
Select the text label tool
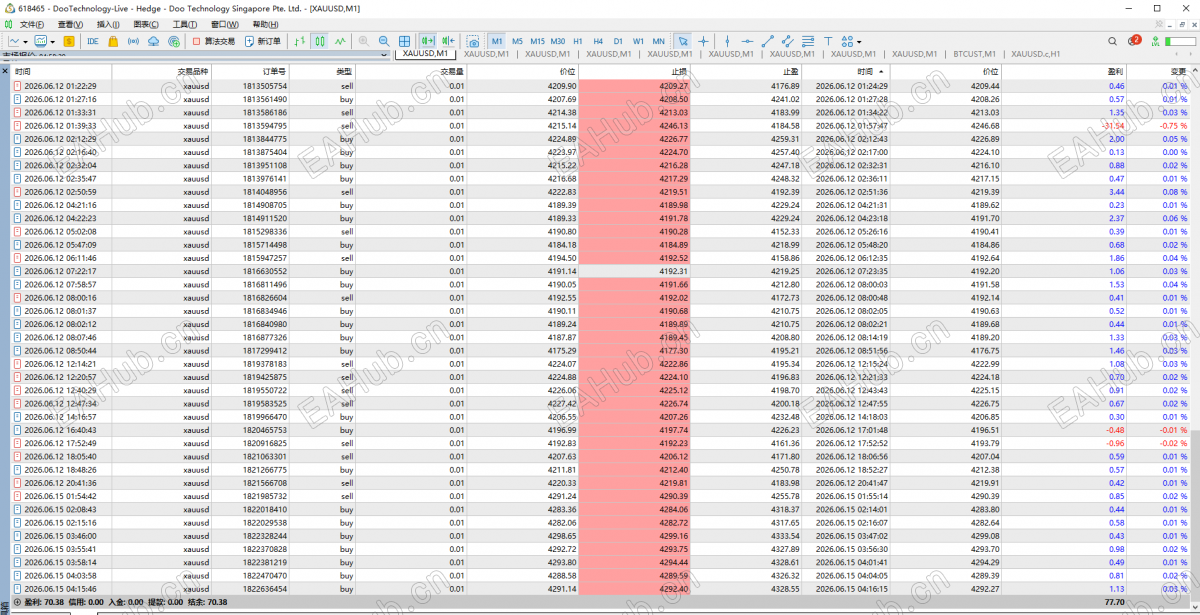point(828,41)
